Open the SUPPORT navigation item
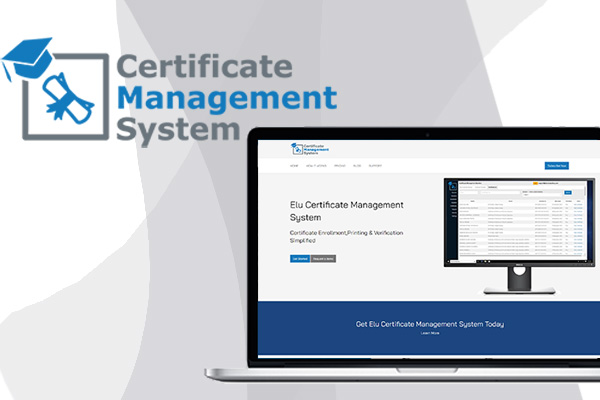This screenshot has height=400, width=600. pos(375,166)
